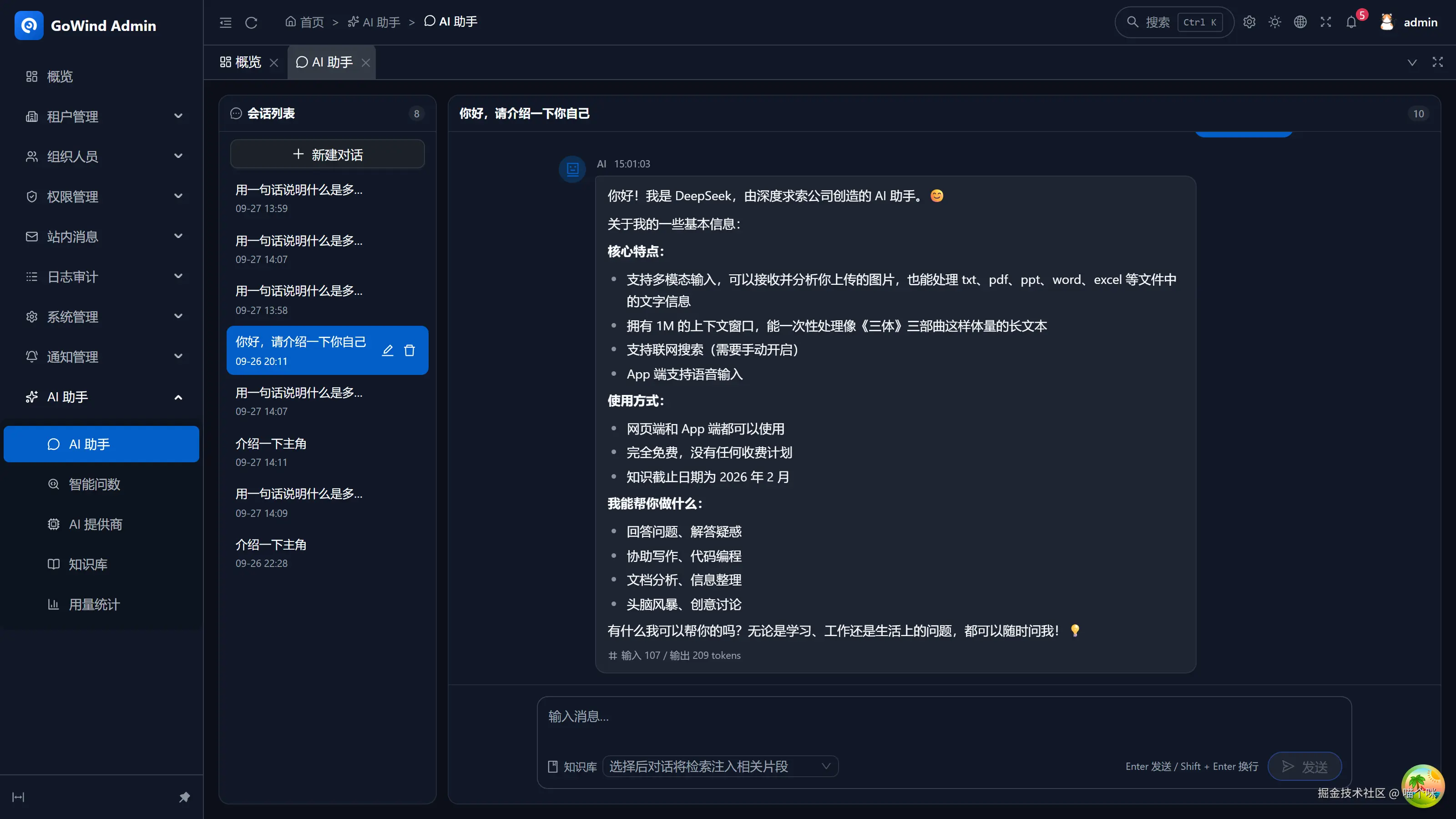Refresh the page with reload icon
1456x819 pixels.
[x=252, y=23]
